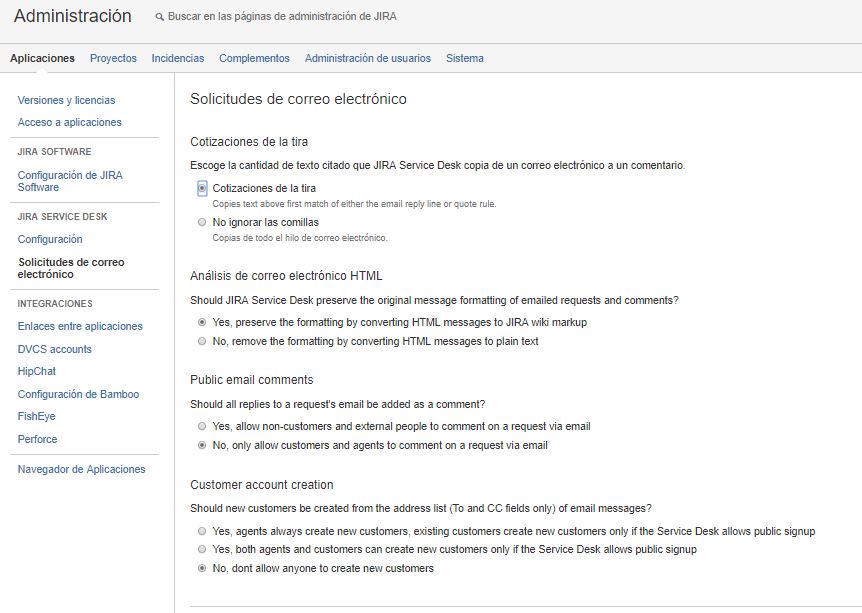862x613 pixels.
Task: Click the Public email comments heading
Action: 252,380
